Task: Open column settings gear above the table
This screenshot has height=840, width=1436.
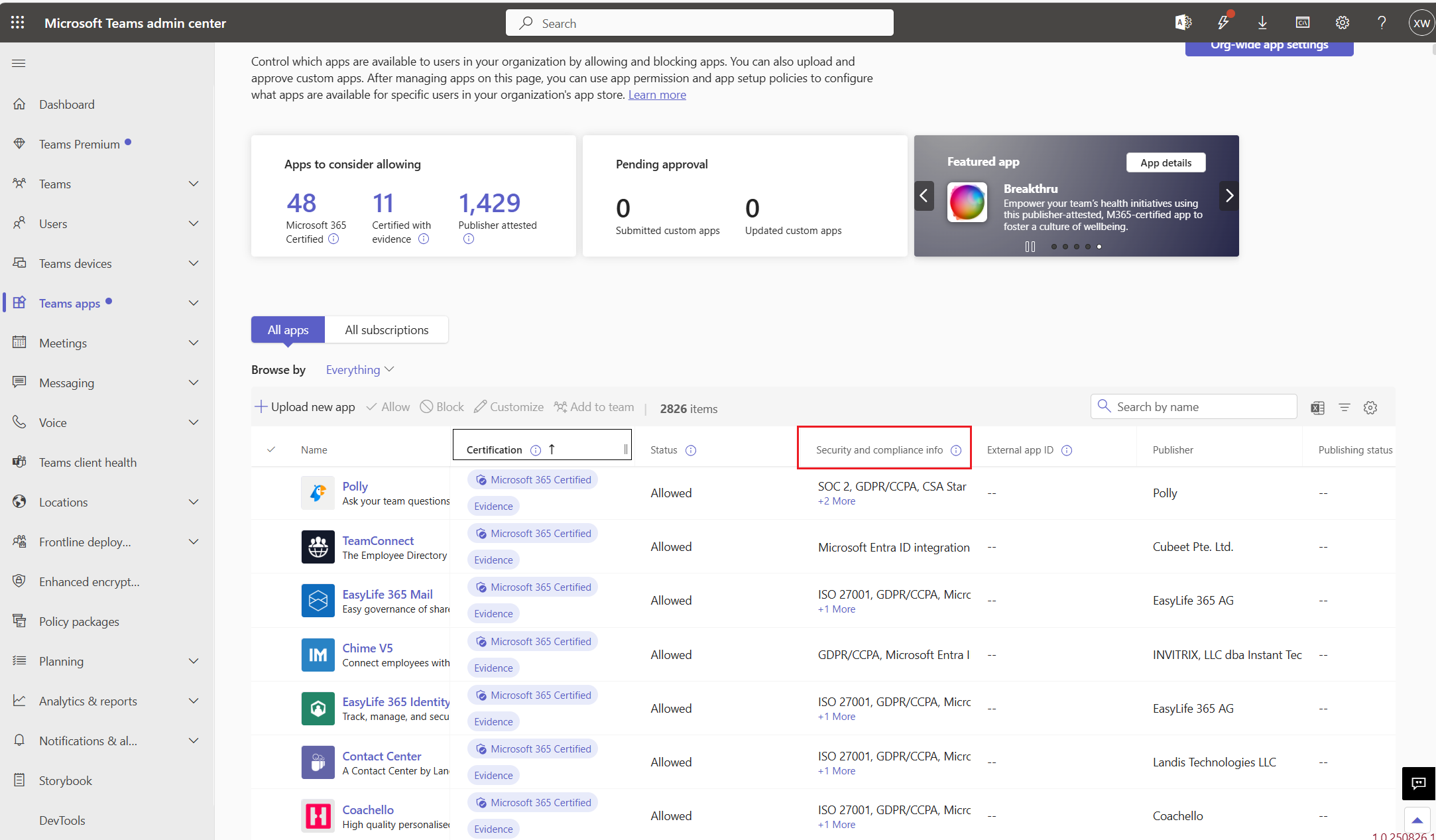Action: tap(1370, 407)
